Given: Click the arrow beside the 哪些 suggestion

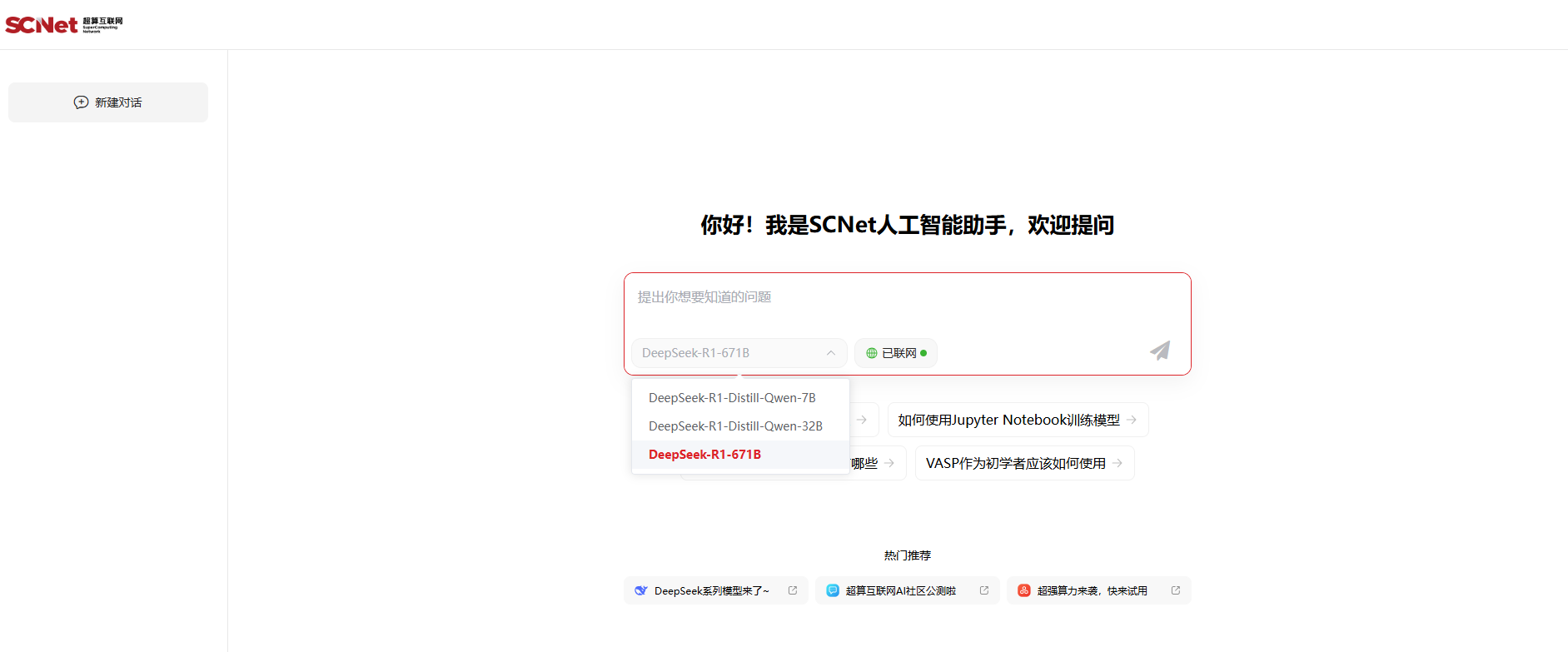Looking at the screenshot, I should pyautogui.click(x=890, y=463).
